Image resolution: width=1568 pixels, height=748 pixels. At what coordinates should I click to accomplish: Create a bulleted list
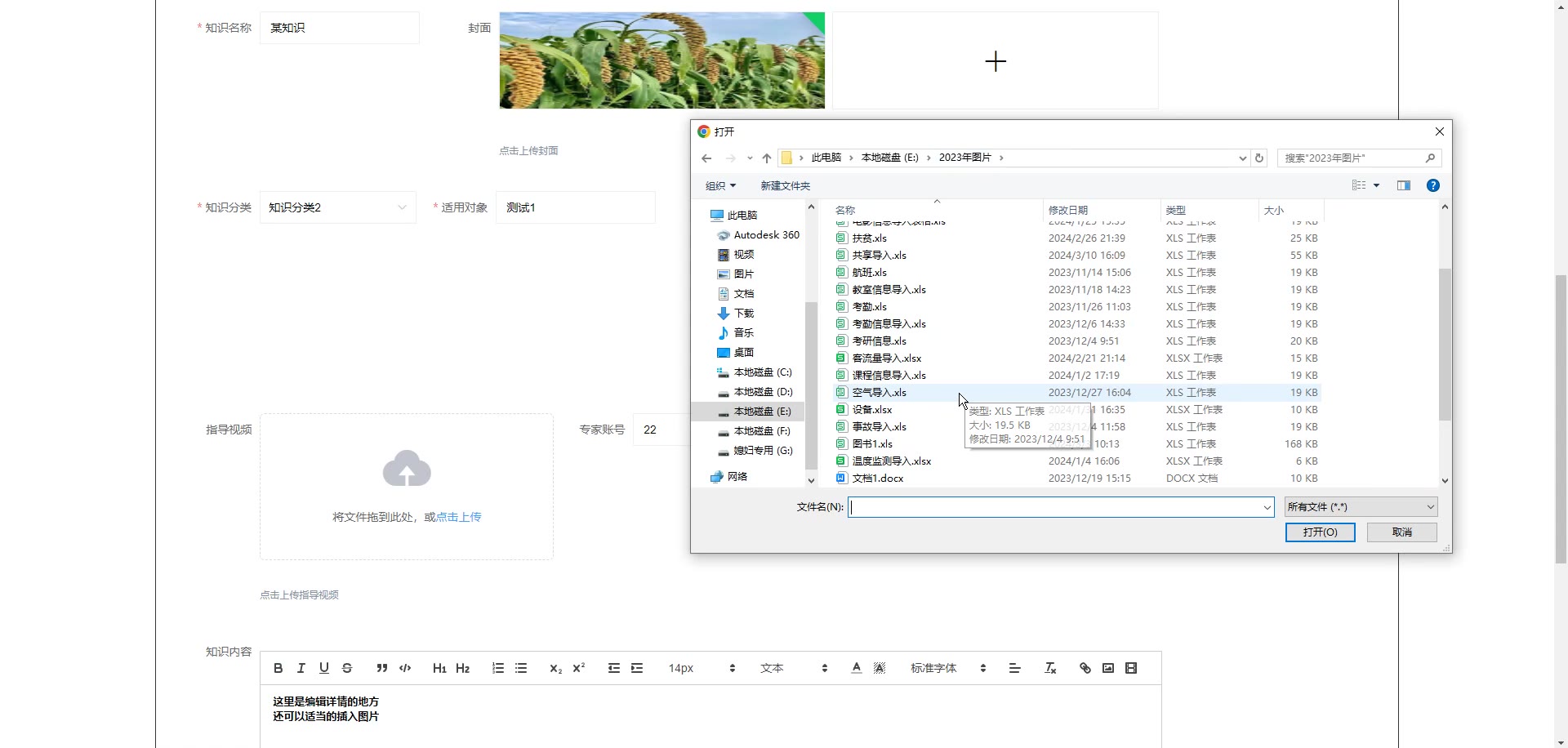pos(521,668)
